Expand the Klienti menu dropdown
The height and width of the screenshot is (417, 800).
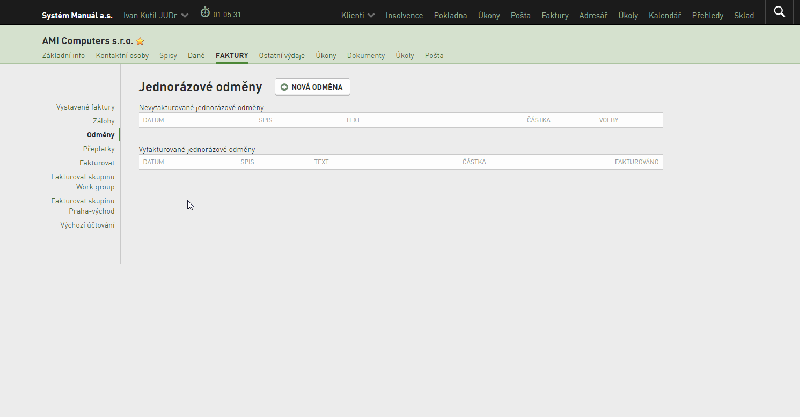point(358,15)
